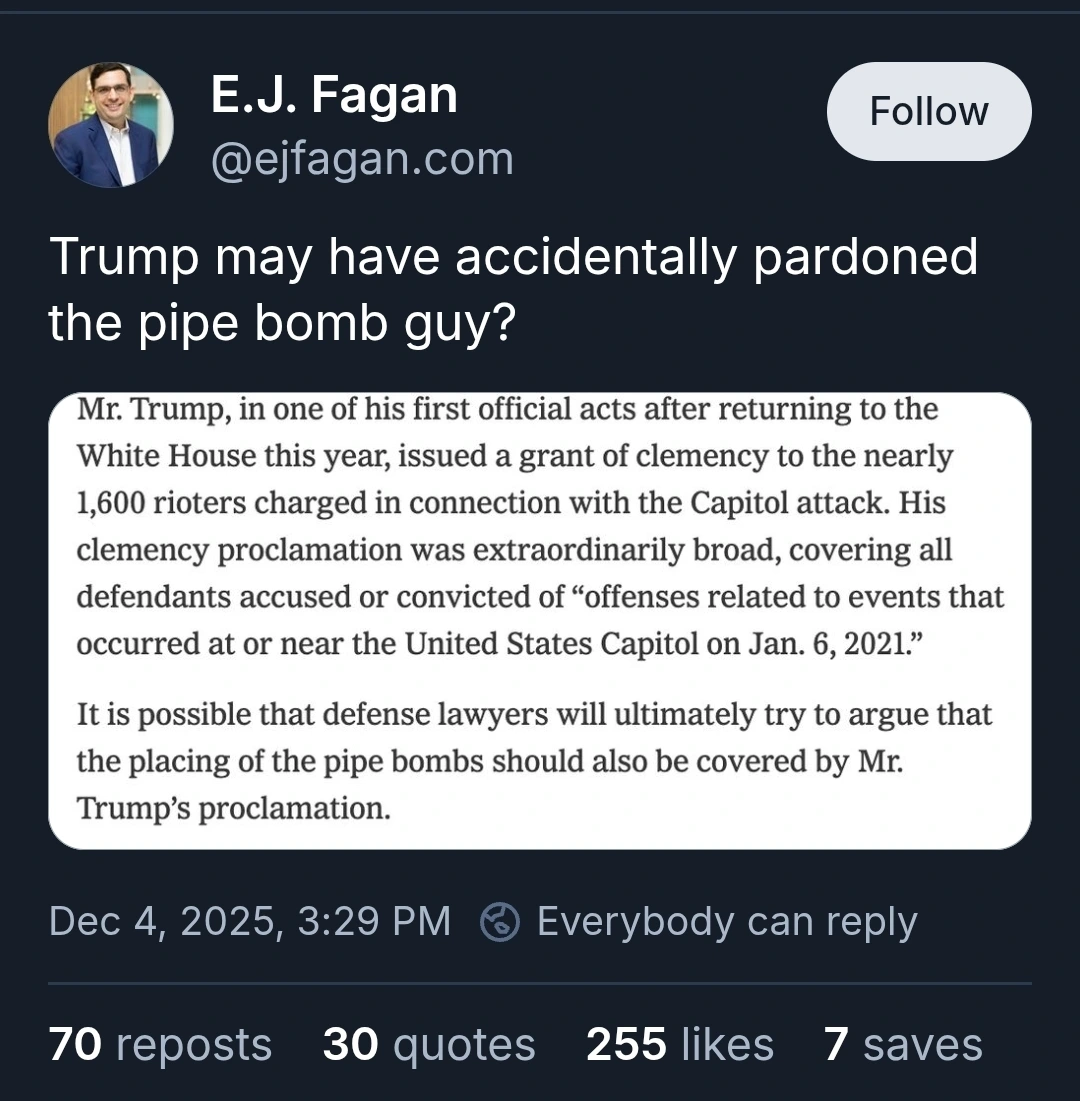This screenshot has width=1080, height=1101.
Task: Click the number 7 beside saves
Action: pyautogui.click(x=837, y=1045)
